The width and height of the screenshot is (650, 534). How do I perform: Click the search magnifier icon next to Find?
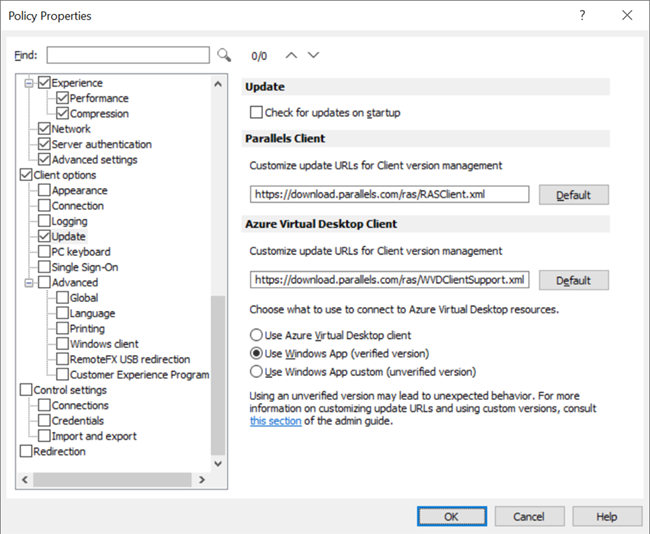click(224, 55)
